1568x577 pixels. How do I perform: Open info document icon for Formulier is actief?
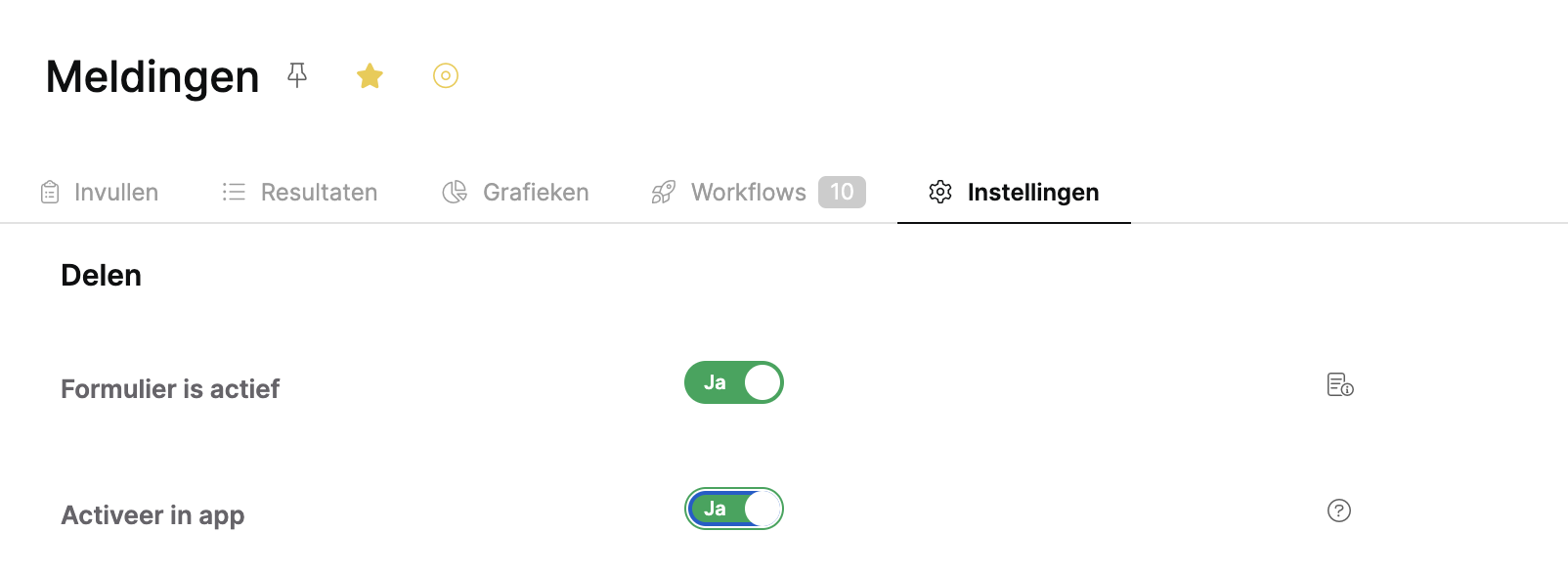1340,384
